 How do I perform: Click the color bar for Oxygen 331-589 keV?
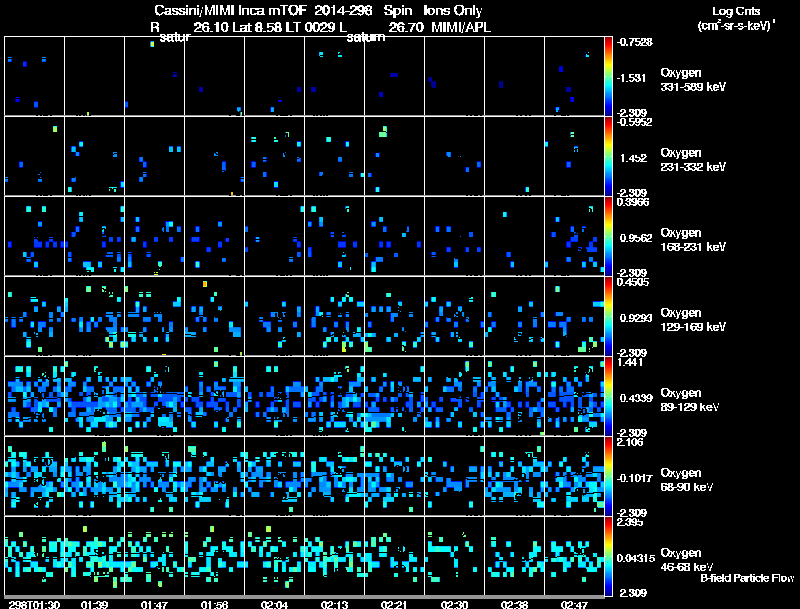pyautogui.click(x=609, y=76)
